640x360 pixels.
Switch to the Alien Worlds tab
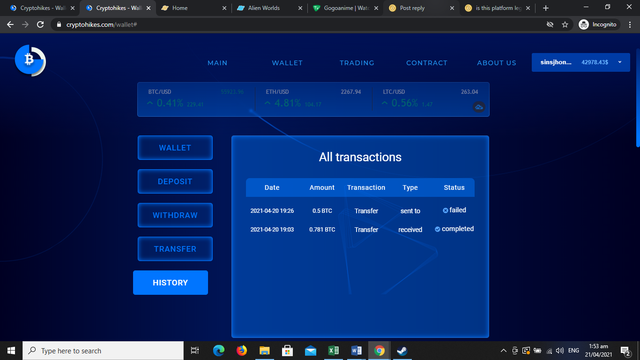pos(269,8)
